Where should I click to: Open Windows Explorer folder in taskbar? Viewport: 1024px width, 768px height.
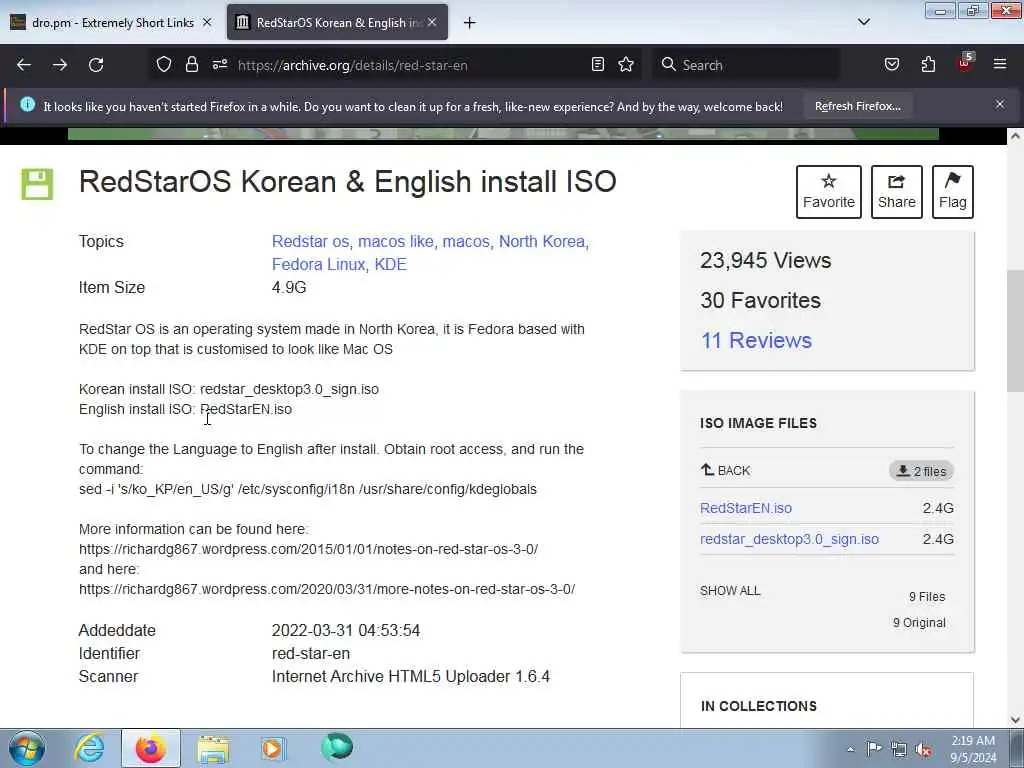tap(213, 748)
